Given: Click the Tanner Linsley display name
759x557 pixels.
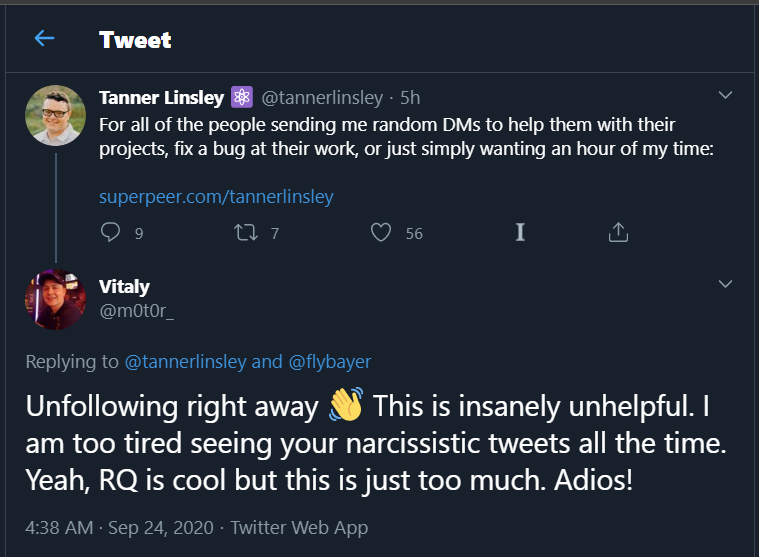Looking at the screenshot, I should tap(161, 98).
